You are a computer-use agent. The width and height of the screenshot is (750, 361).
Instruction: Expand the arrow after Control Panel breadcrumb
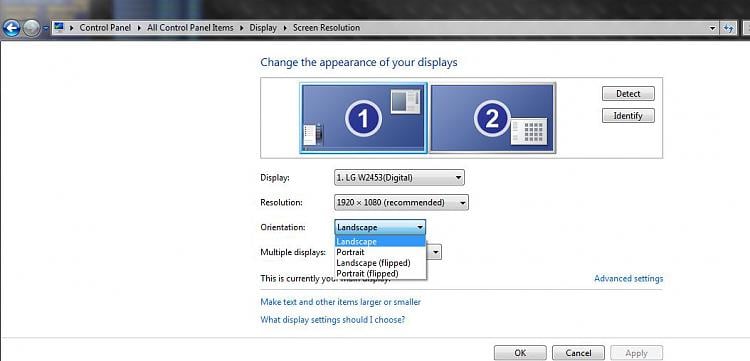tap(139, 28)
